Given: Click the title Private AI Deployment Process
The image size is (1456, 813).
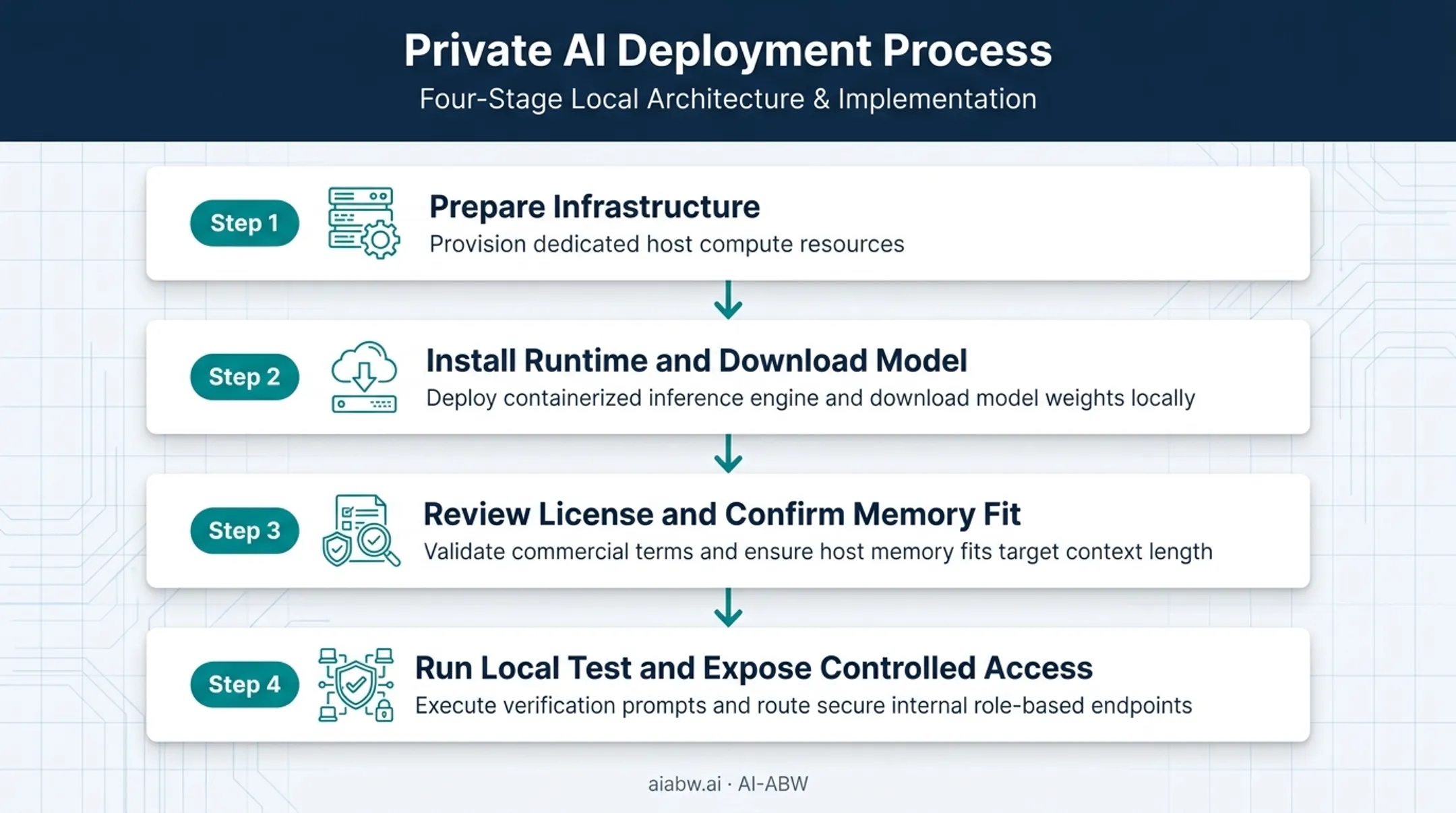Looking at the screenshot, I should point(728,50).
